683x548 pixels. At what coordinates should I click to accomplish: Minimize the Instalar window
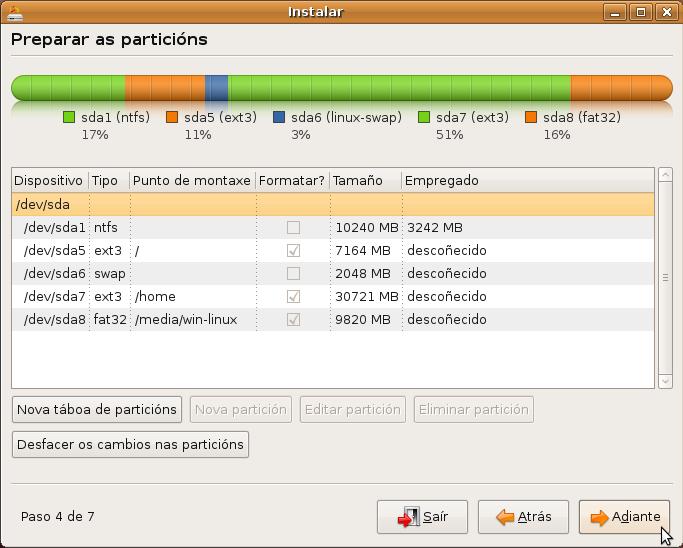click(615, 12)
